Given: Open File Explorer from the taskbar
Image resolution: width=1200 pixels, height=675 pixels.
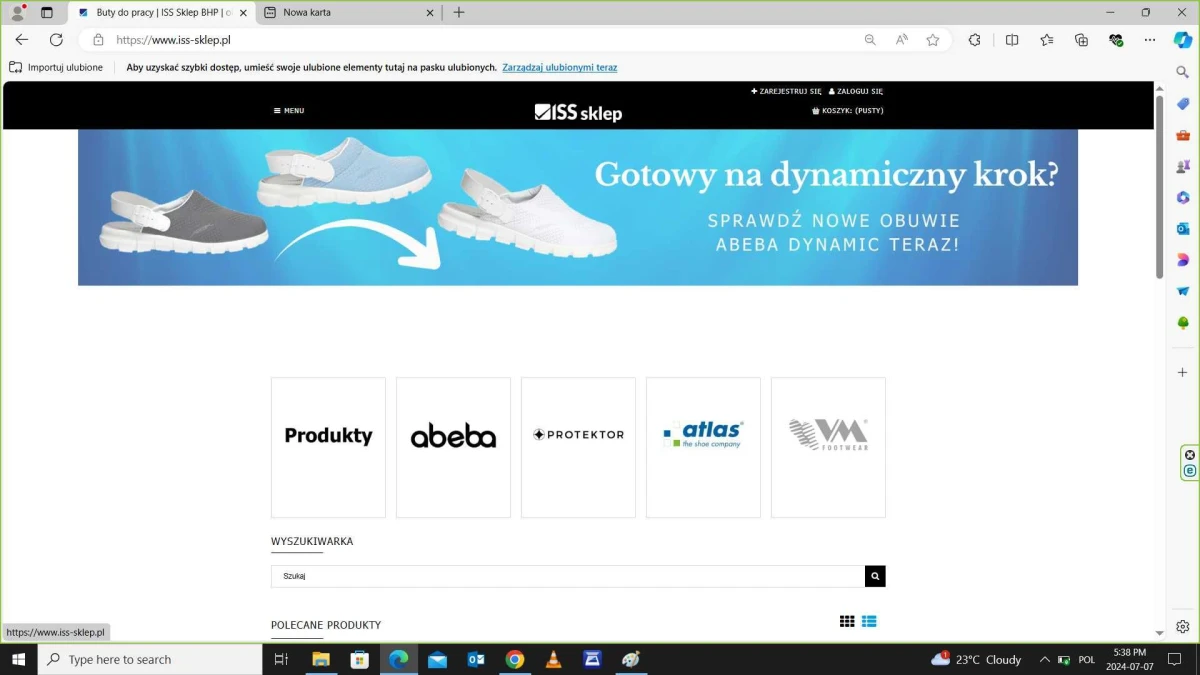Looking at the screenshot, I should [x=321, y=659].
